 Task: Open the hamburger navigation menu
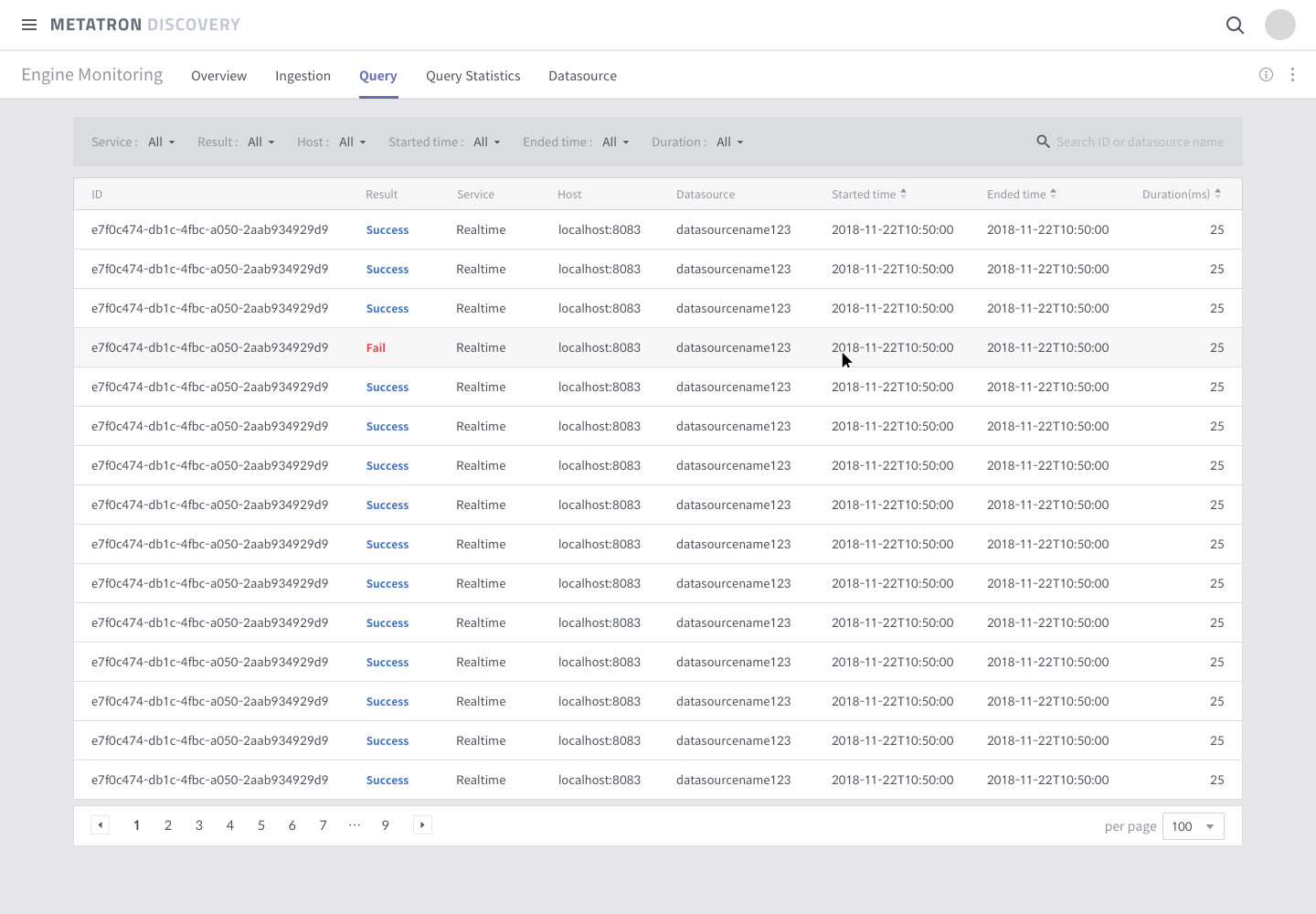[x=29, y=25]
